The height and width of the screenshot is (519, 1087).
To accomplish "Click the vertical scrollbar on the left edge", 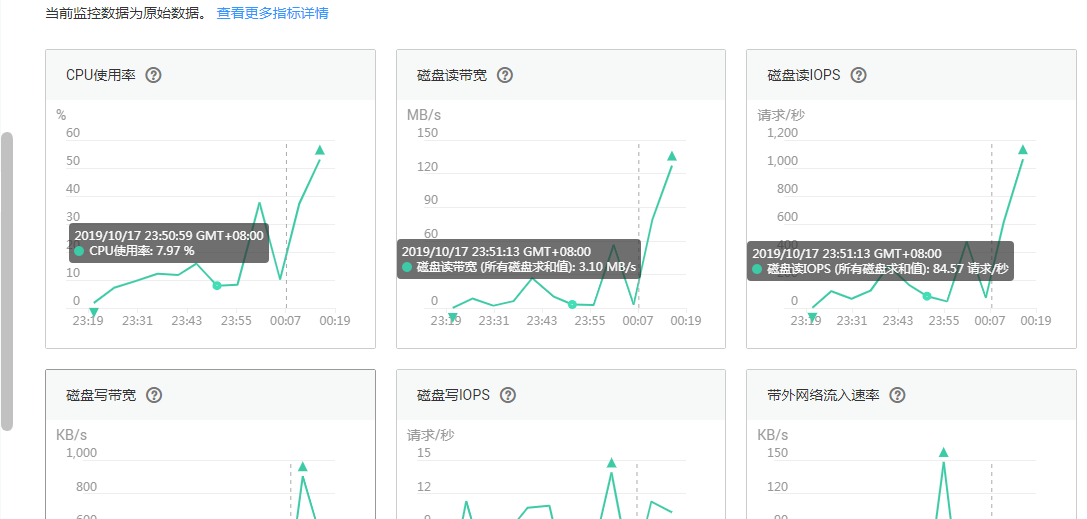I will 7,280.
